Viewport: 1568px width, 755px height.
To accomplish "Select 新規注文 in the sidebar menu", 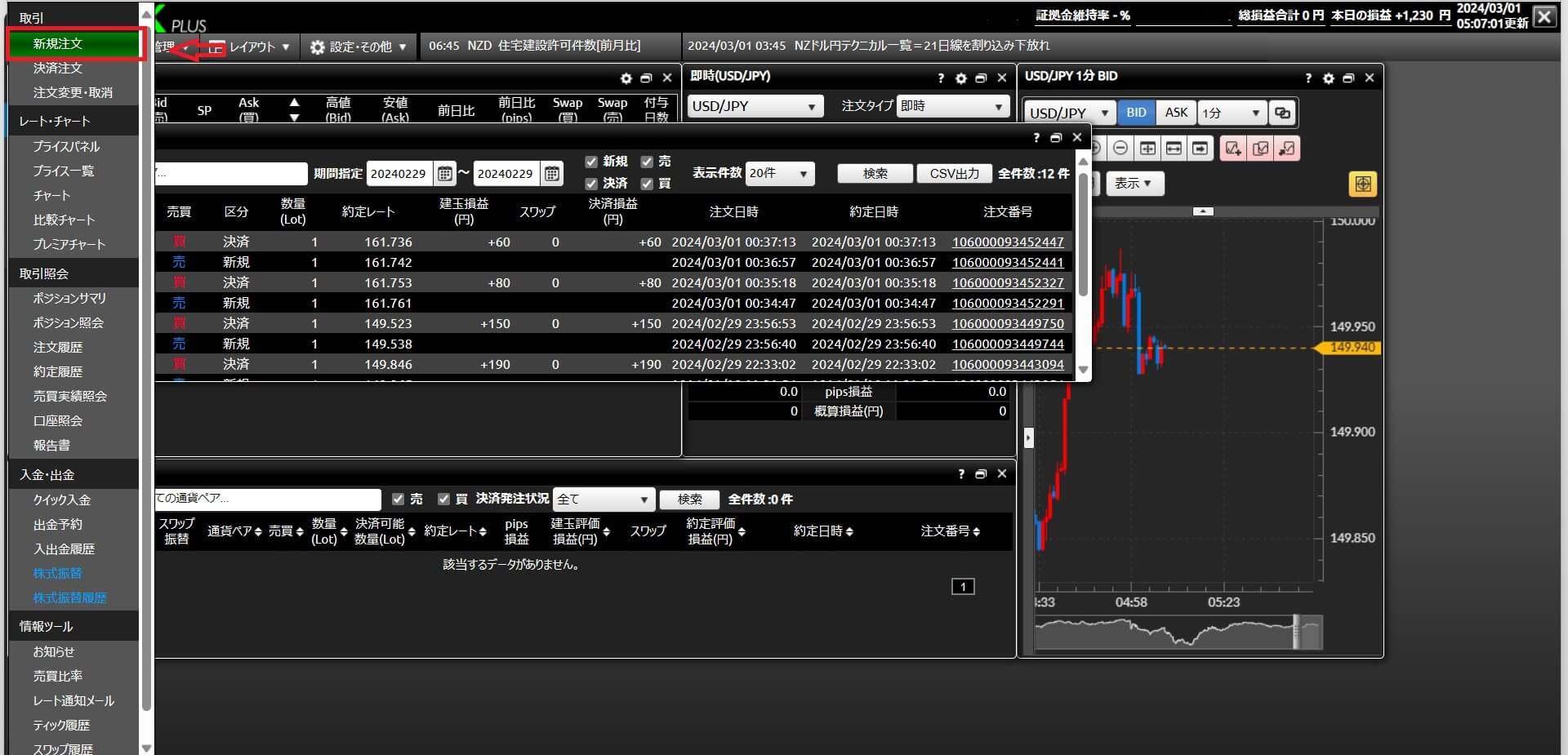I will [58, 43].
